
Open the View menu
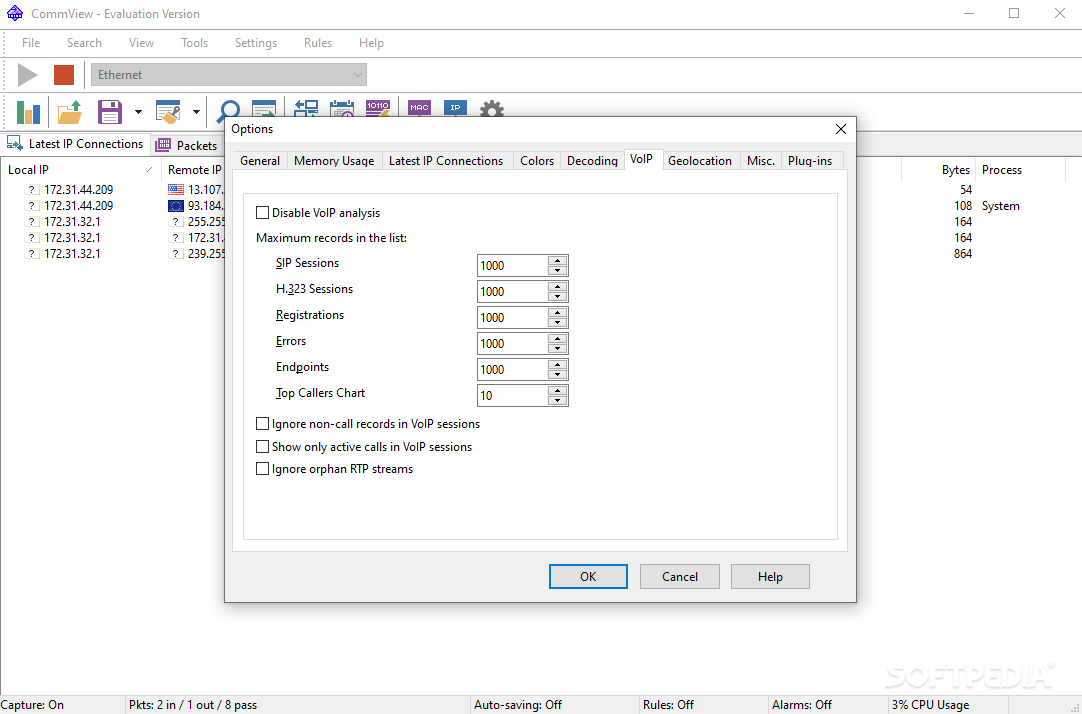(141, 43)
